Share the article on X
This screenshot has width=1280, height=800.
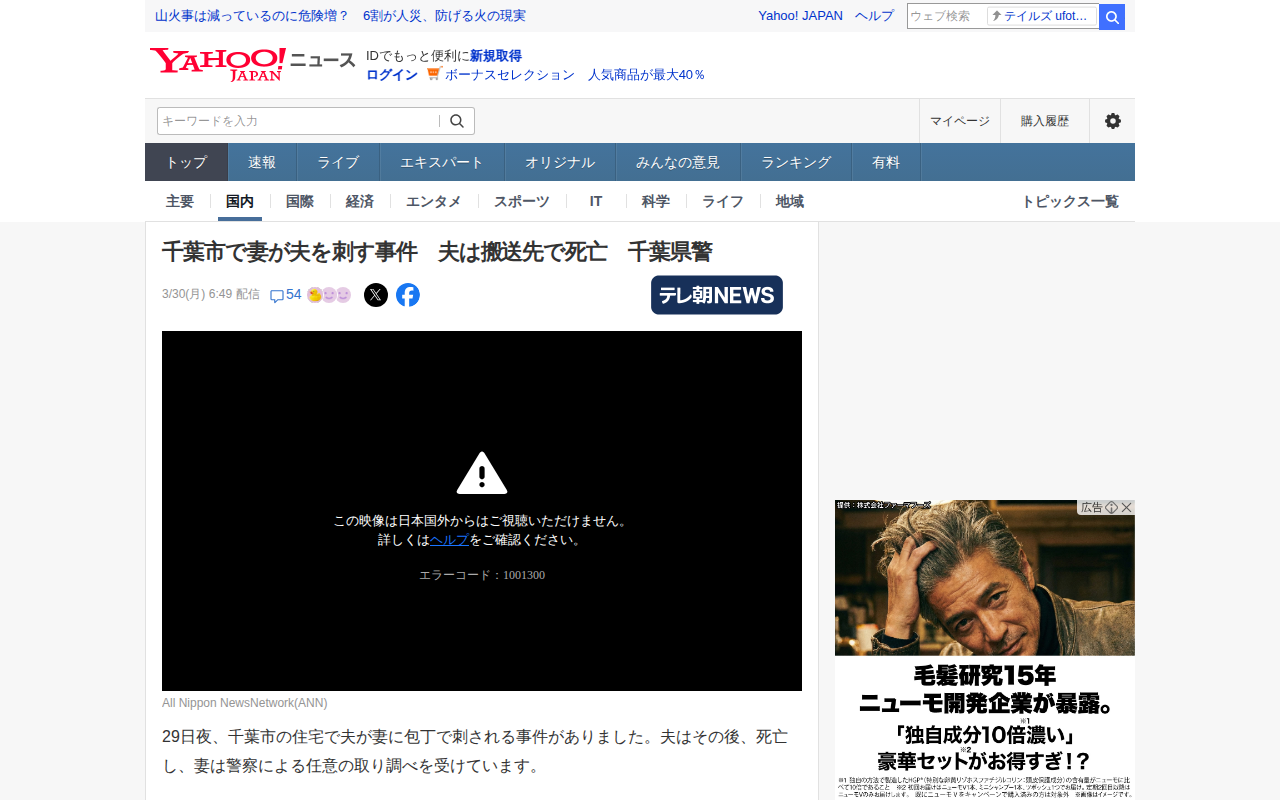pos(376,295)
